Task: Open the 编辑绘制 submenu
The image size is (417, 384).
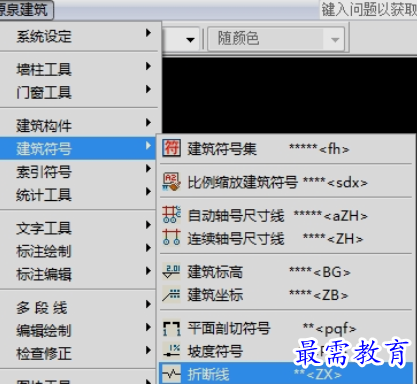Action: coord(79,330)
